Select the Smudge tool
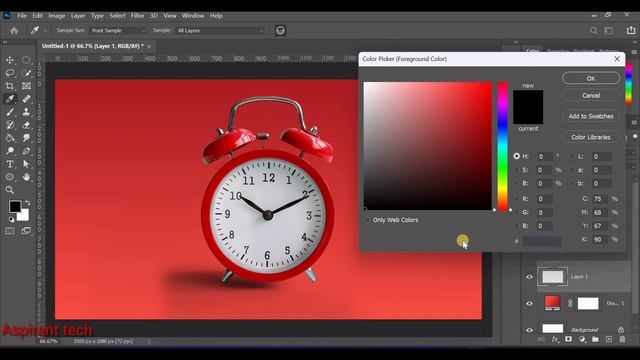 pos(26,138)
